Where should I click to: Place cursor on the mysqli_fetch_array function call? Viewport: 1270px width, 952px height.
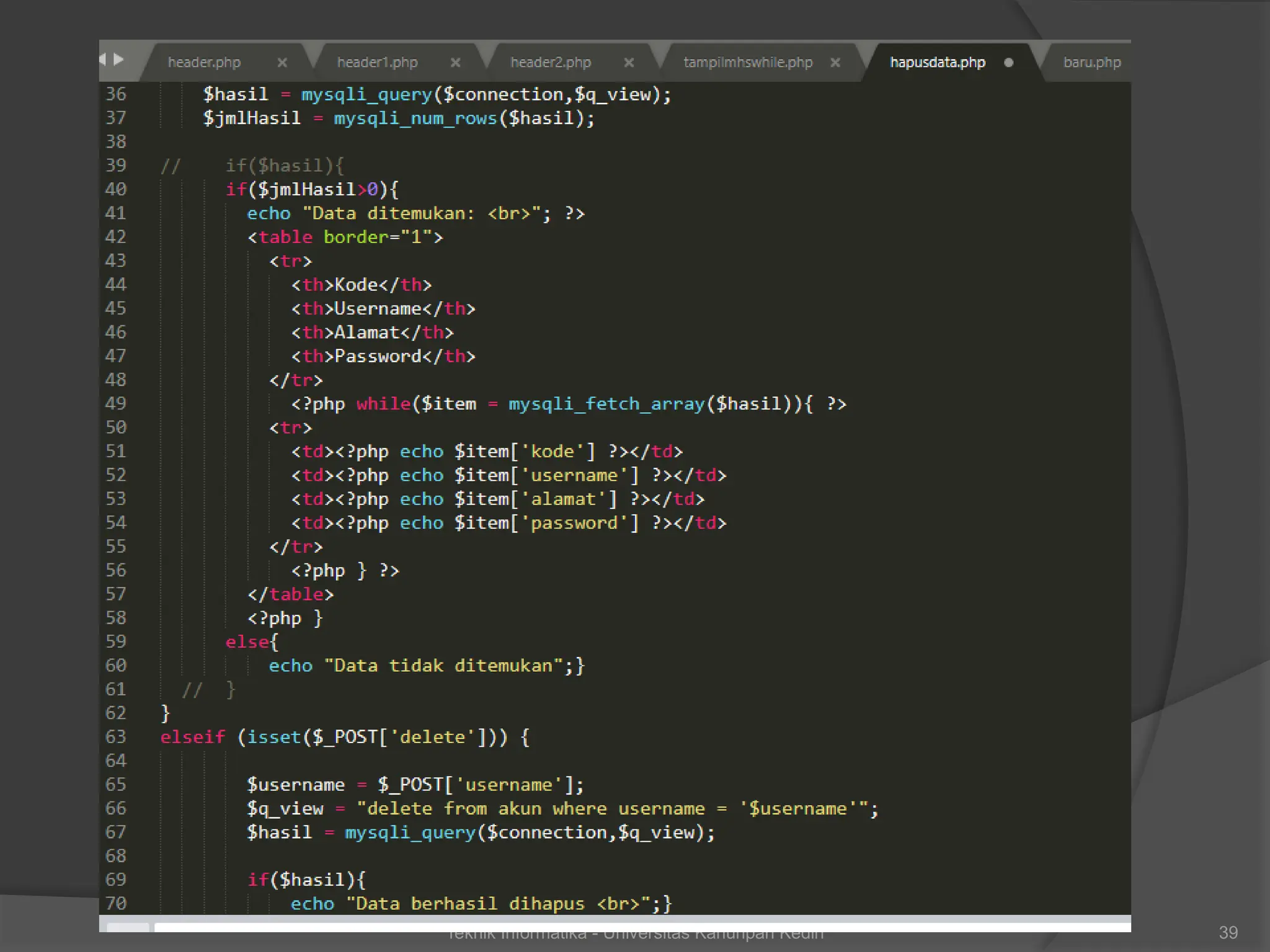[606, 404]
